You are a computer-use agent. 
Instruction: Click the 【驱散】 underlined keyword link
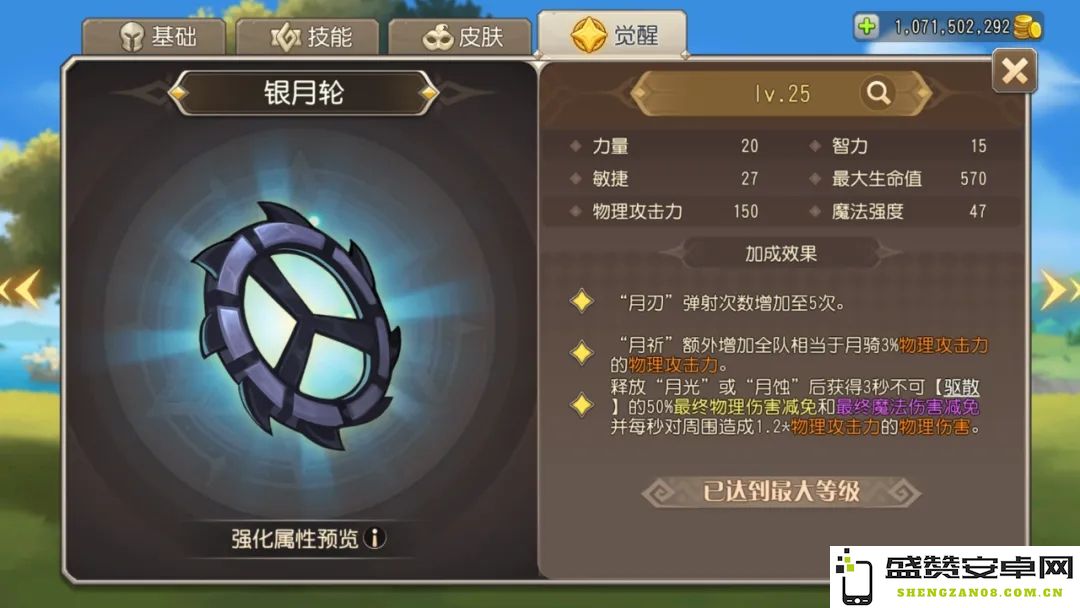pyautogui.click(x=957, y=387)
